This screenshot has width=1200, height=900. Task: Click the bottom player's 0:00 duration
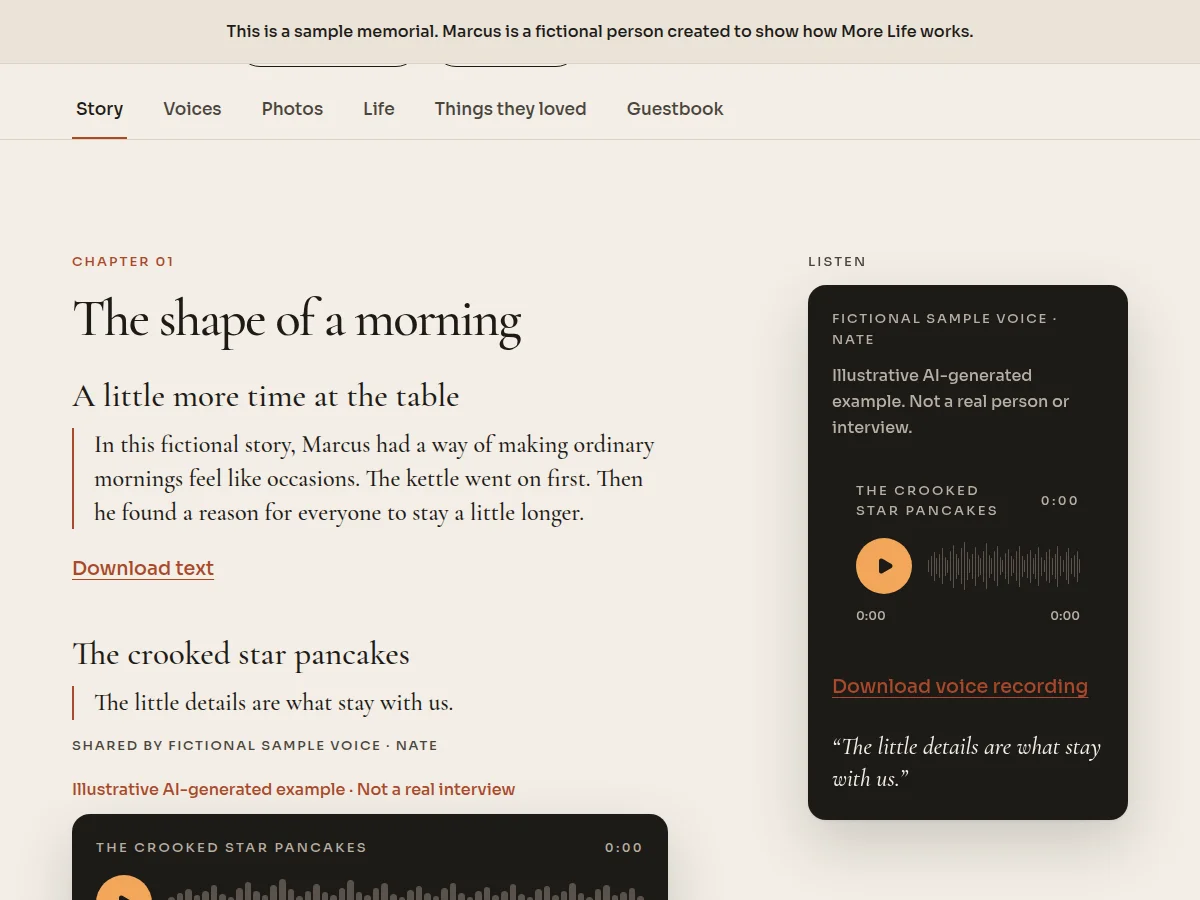click(x=623, y=847)
